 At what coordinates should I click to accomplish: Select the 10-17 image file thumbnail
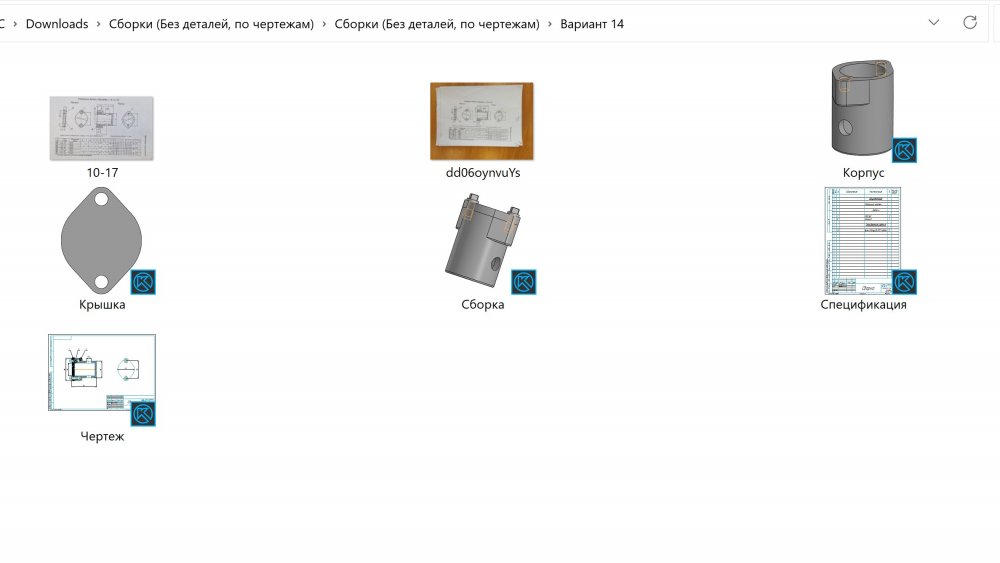pyautogui.click(x=101, y=128)
